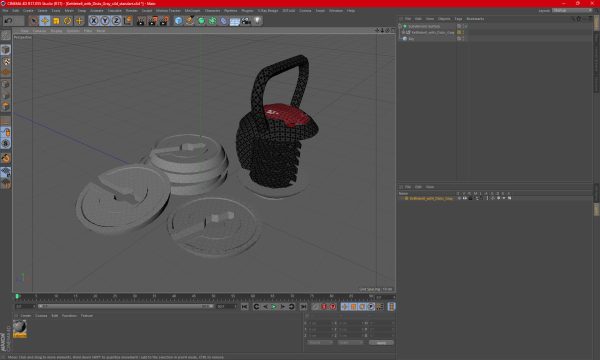Step to previous frame
The height and width of the screenshot is (360, 600).
tap(265, 307)
